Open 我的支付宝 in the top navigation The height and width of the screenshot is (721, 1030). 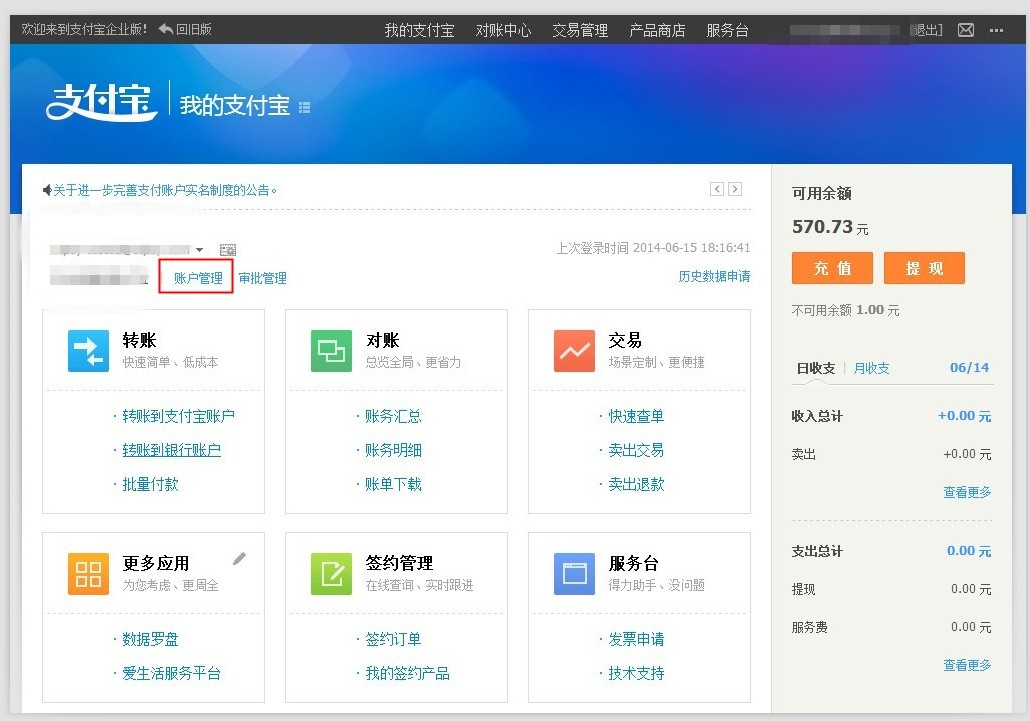[419, 30]
